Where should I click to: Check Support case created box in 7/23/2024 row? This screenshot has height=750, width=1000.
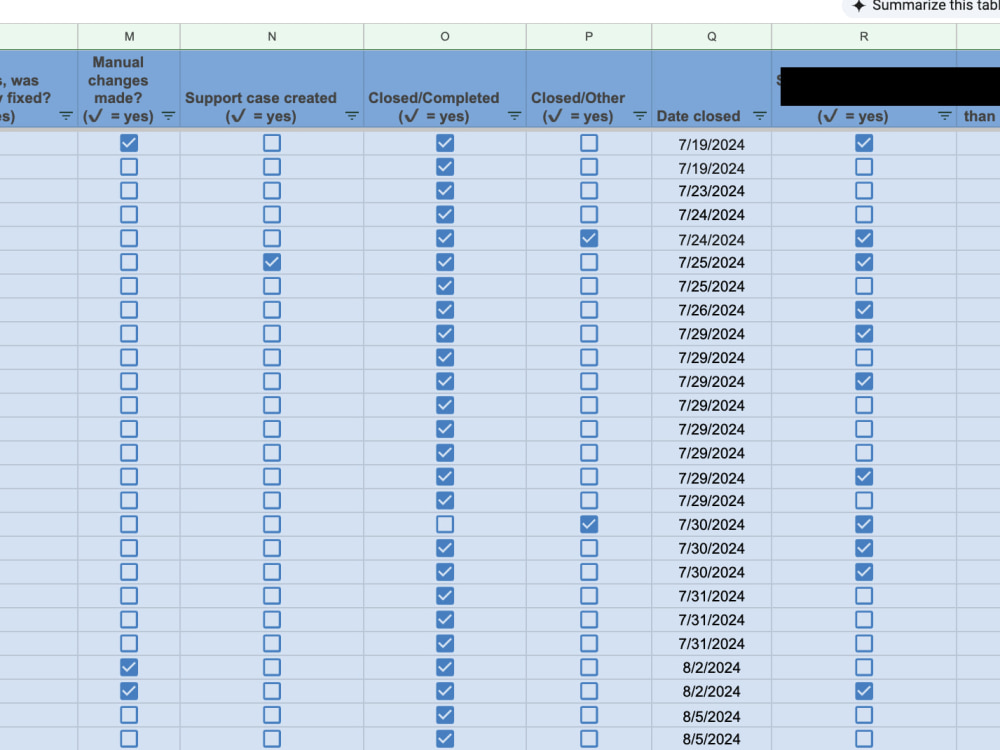pyautogui.click(x=272, y=191)
